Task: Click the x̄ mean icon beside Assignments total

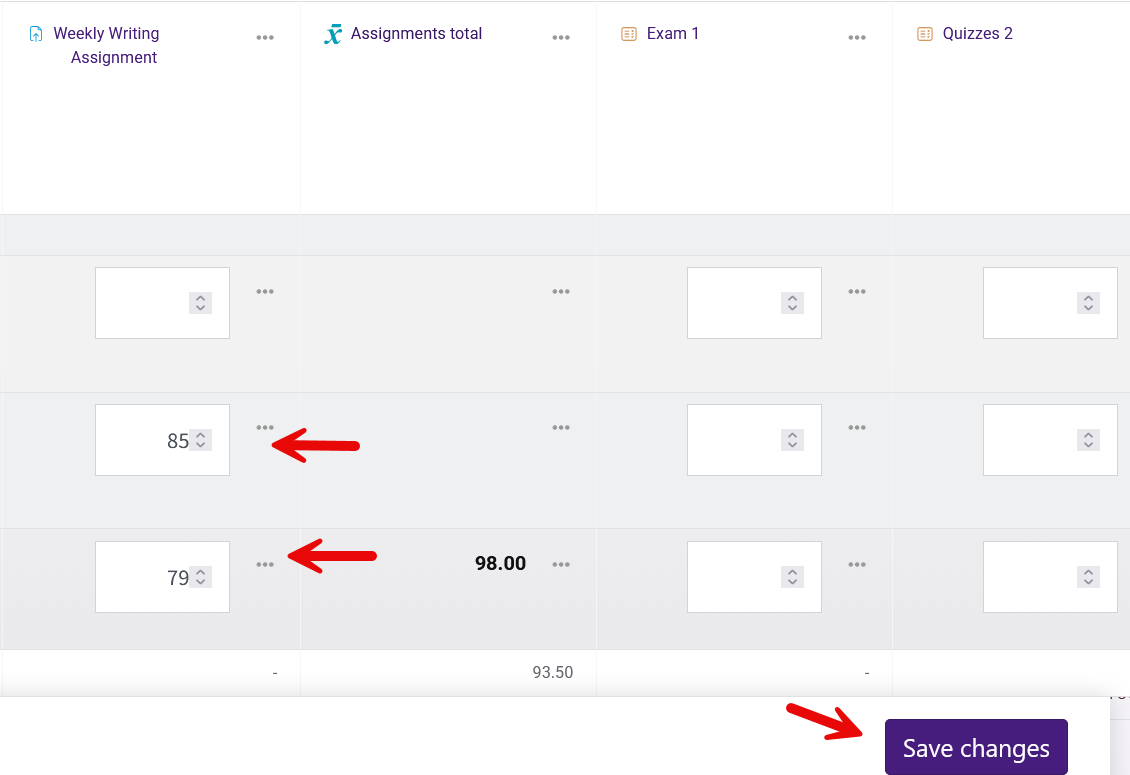Action: 334,33
